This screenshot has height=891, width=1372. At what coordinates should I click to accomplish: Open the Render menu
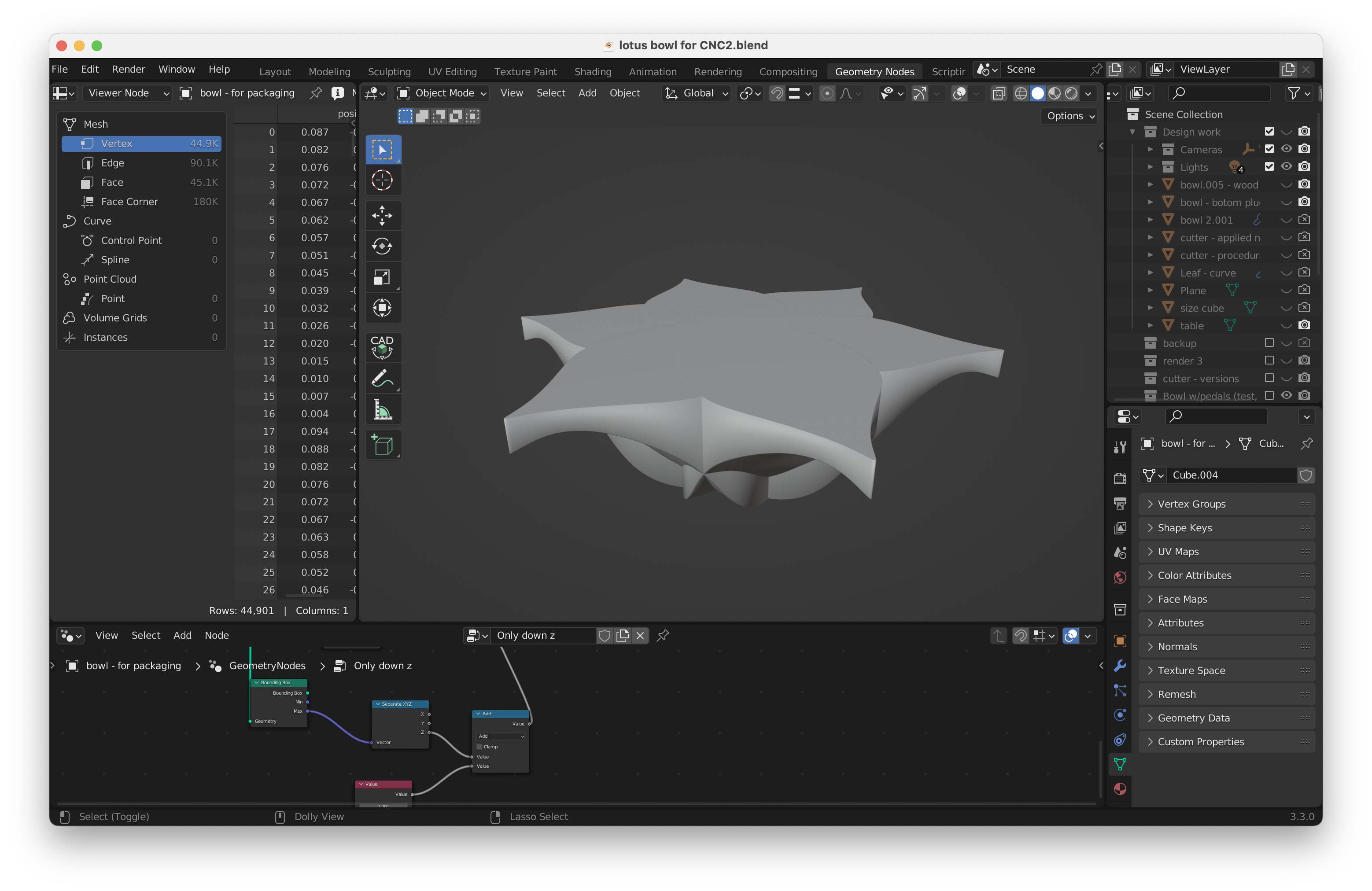[x=128, y=69]
